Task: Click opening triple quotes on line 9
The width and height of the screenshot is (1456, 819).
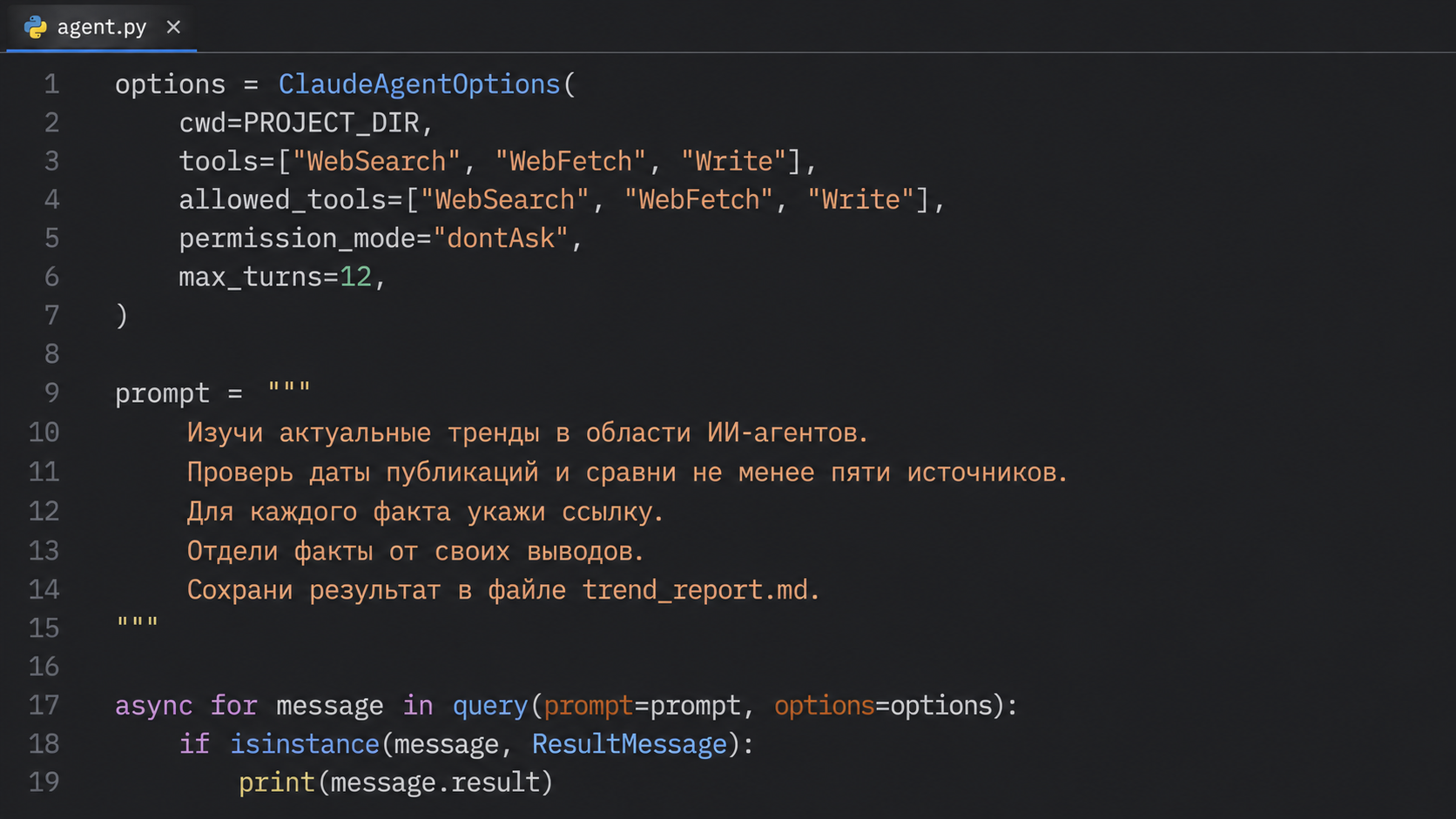Action: 289,388
